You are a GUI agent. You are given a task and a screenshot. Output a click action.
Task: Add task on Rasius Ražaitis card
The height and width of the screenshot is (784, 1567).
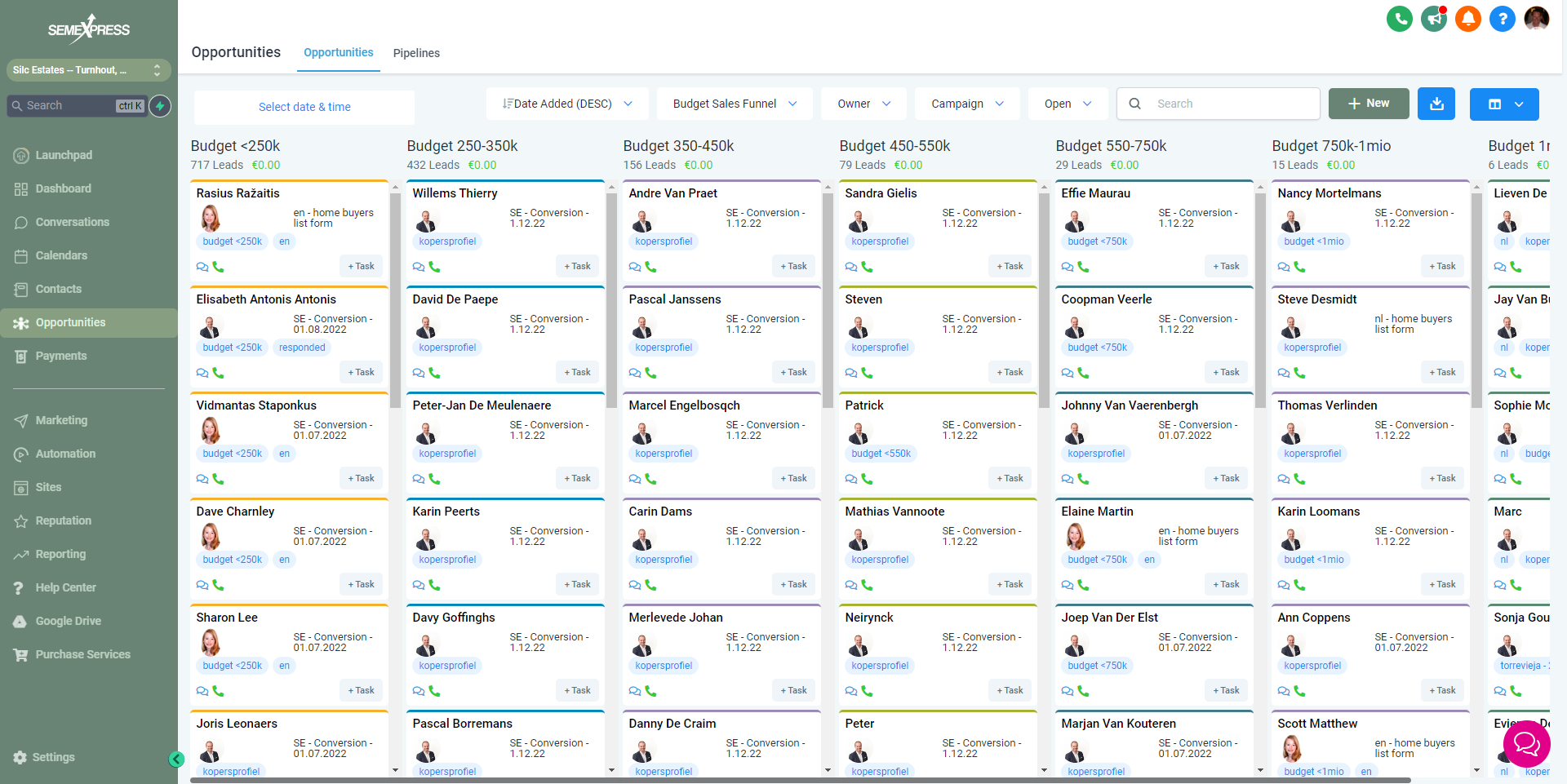click(361, 266)
